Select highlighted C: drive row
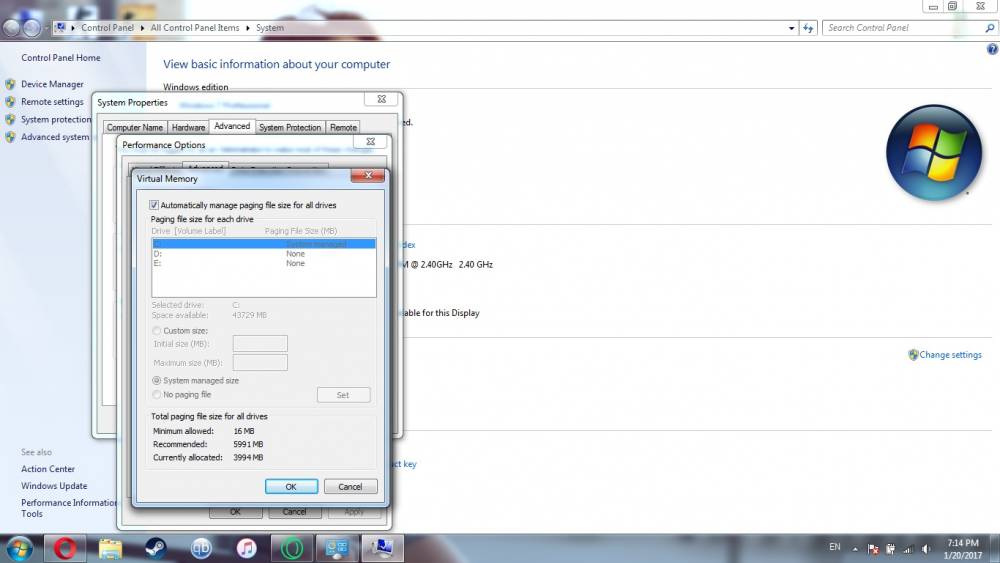Image resolution: width=1000 pixels, height=563 pixels. [263, 244]
